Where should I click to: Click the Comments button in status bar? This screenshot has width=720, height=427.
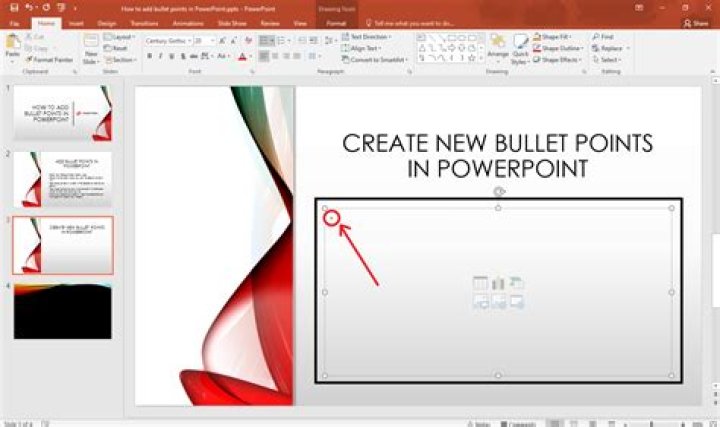tap(518, 424)
